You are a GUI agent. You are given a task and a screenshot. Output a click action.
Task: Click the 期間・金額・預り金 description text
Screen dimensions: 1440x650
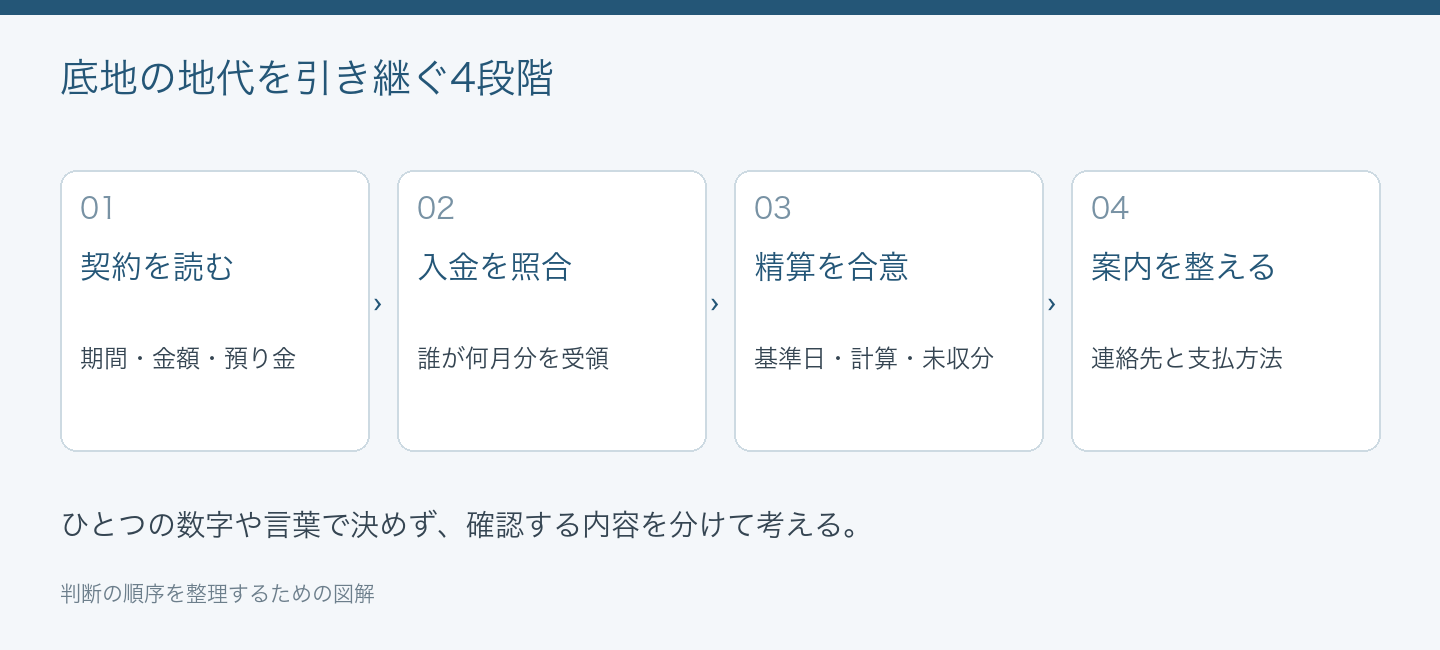(188, 359)
